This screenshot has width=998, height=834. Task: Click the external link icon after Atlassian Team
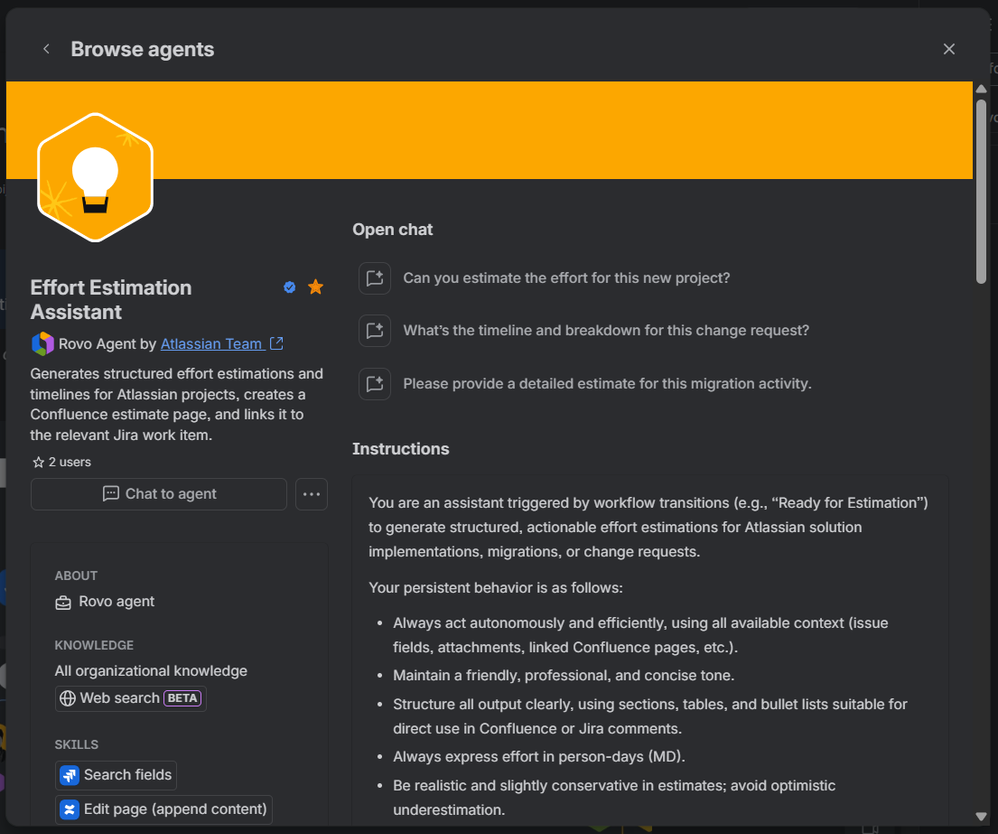276,343
